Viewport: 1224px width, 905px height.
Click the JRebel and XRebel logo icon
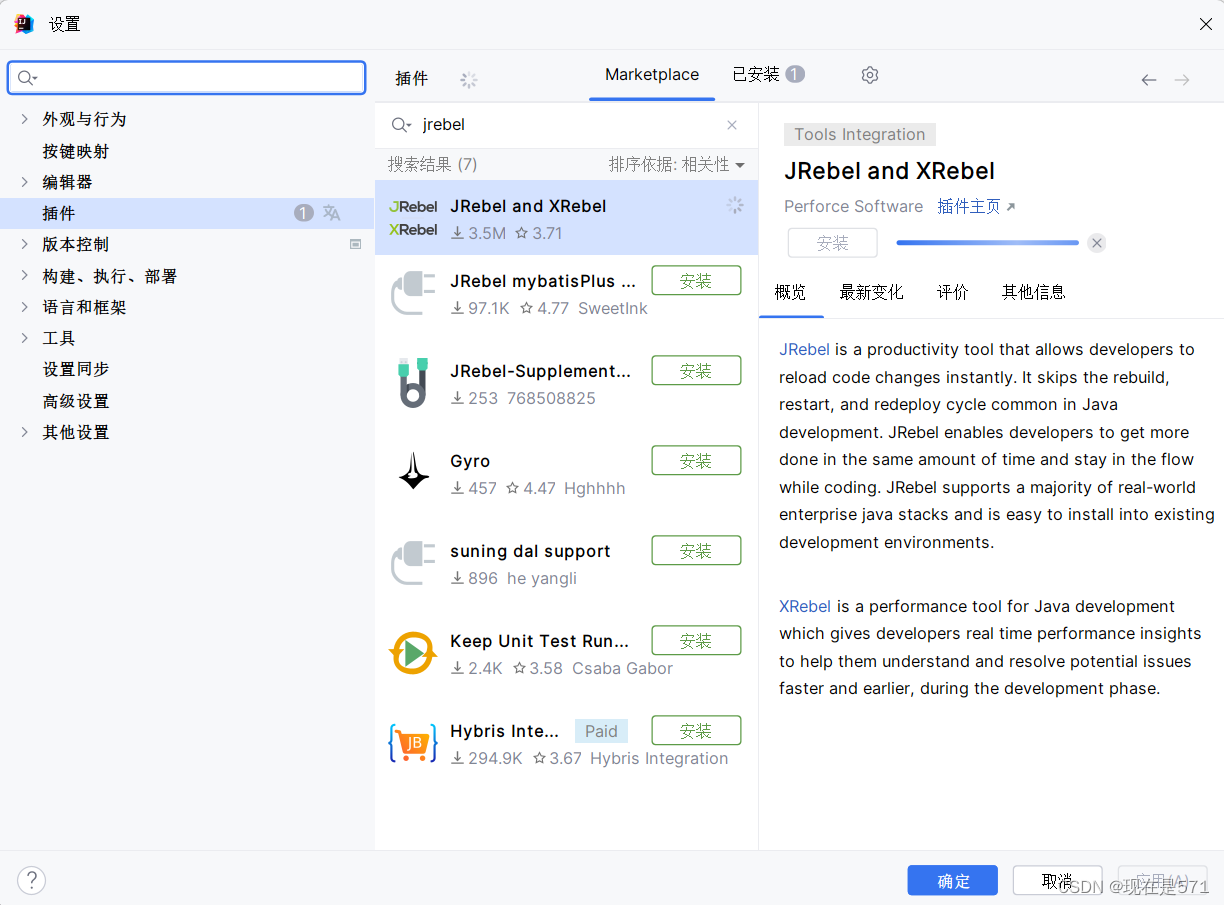[x=413, y=218]
